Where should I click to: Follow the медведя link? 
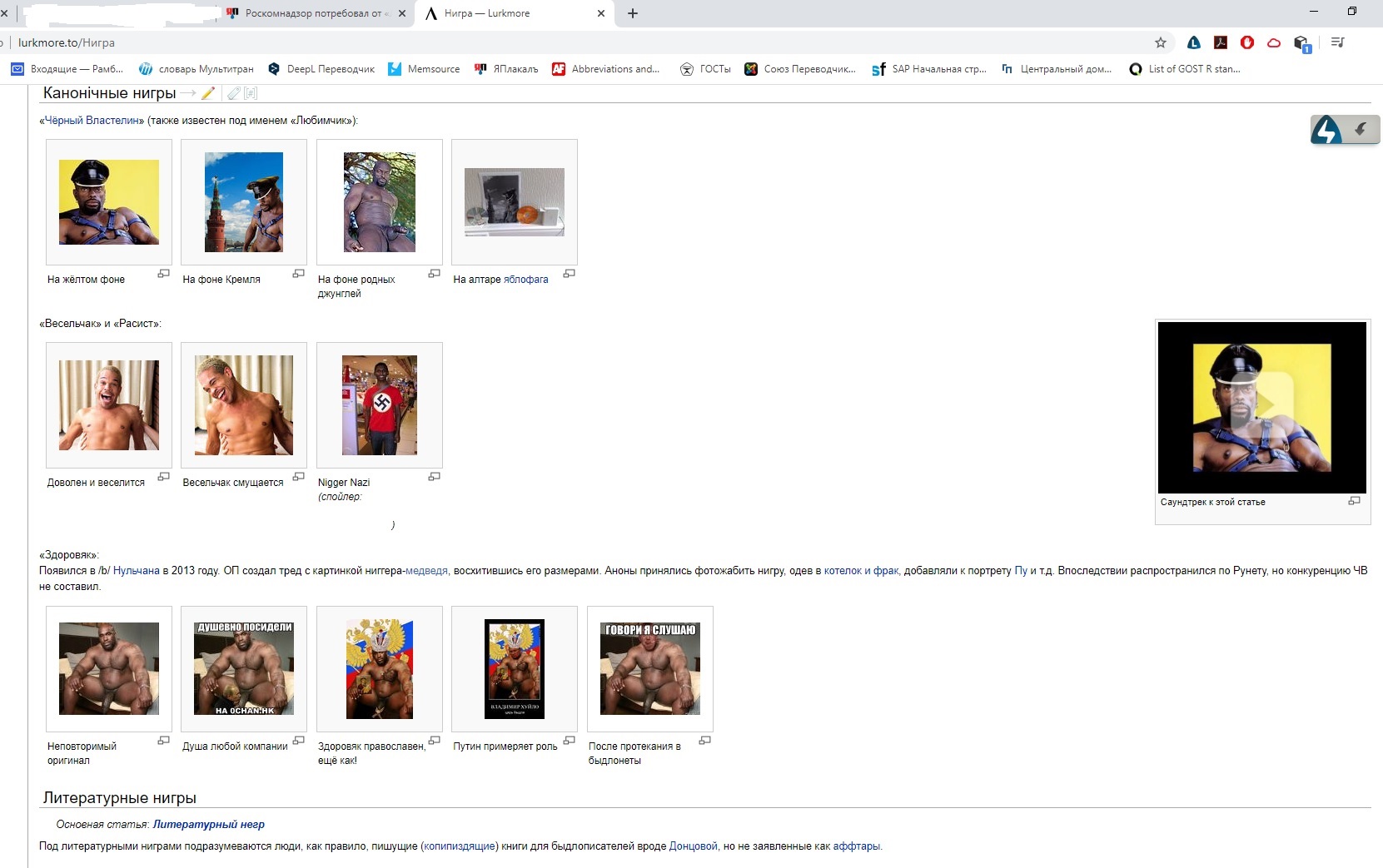pos(426,571)
